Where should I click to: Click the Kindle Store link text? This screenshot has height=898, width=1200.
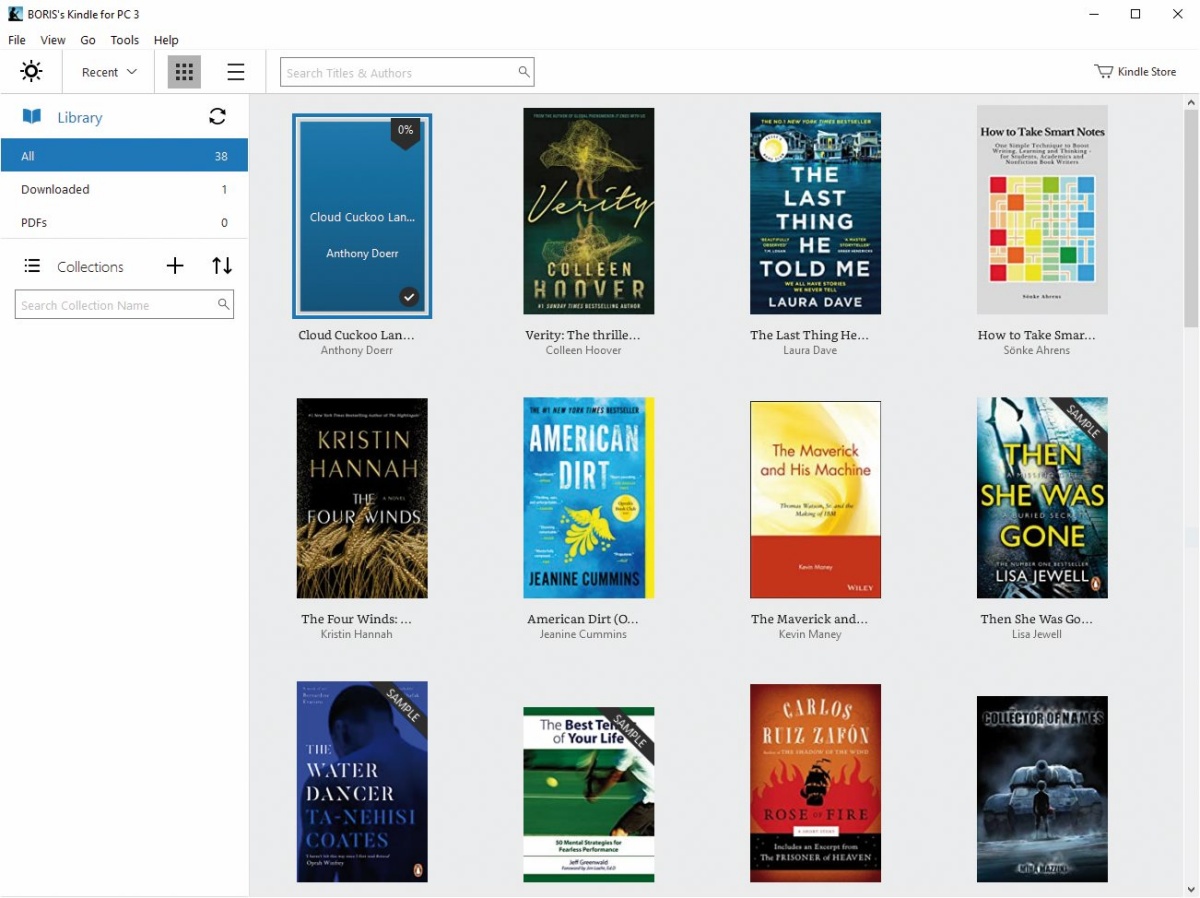pos(1147,72)
